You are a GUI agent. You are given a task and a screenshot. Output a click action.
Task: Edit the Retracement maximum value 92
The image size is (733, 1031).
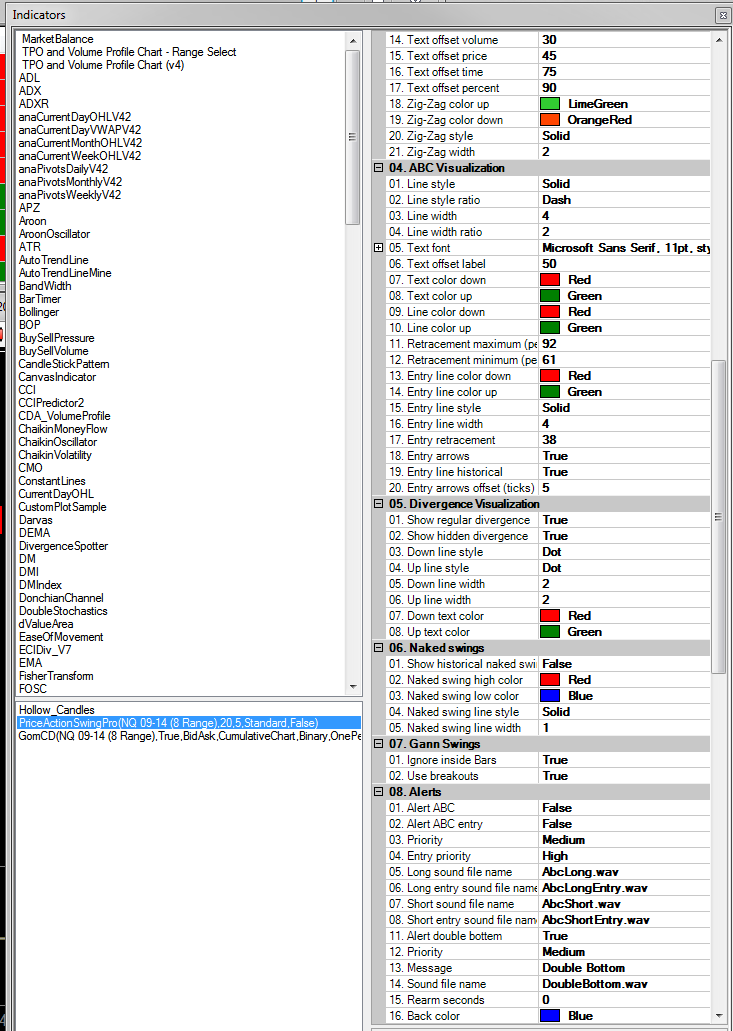624,344
